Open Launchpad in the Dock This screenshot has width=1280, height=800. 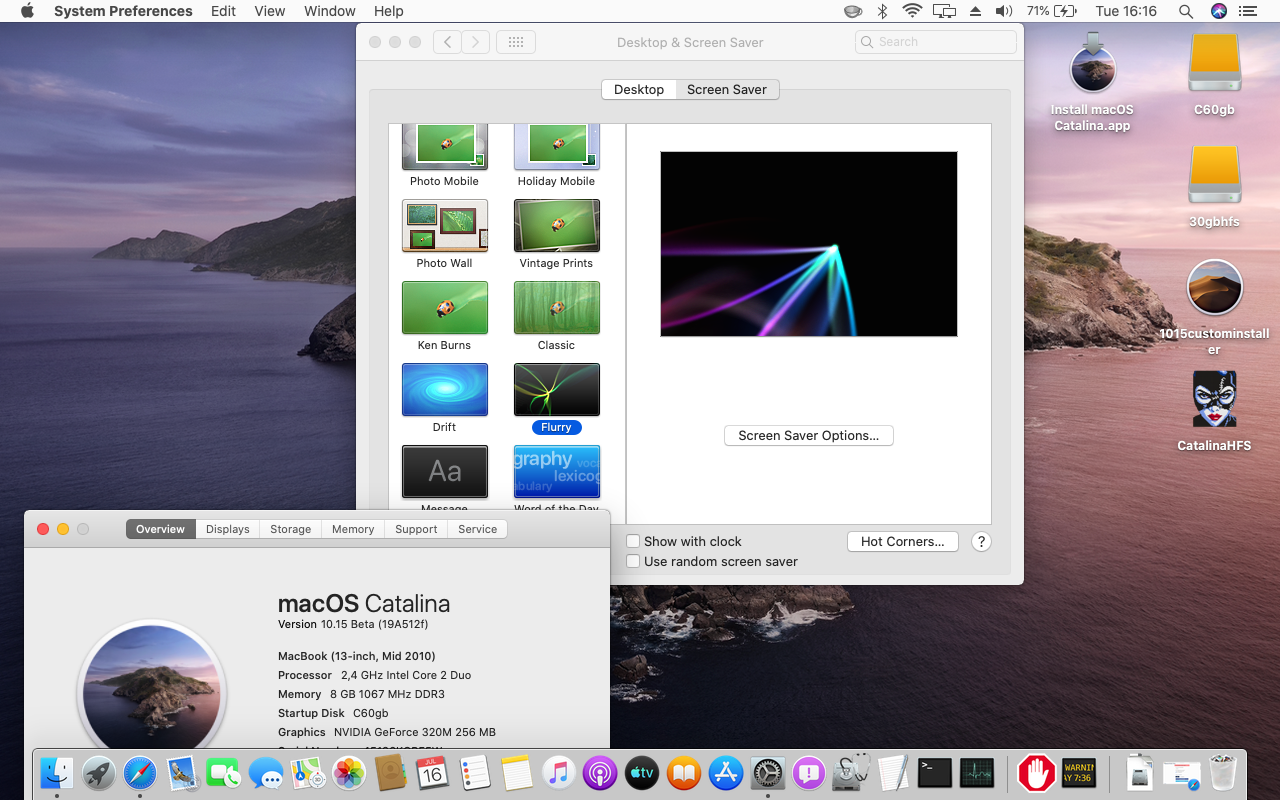tap(99, 773)
